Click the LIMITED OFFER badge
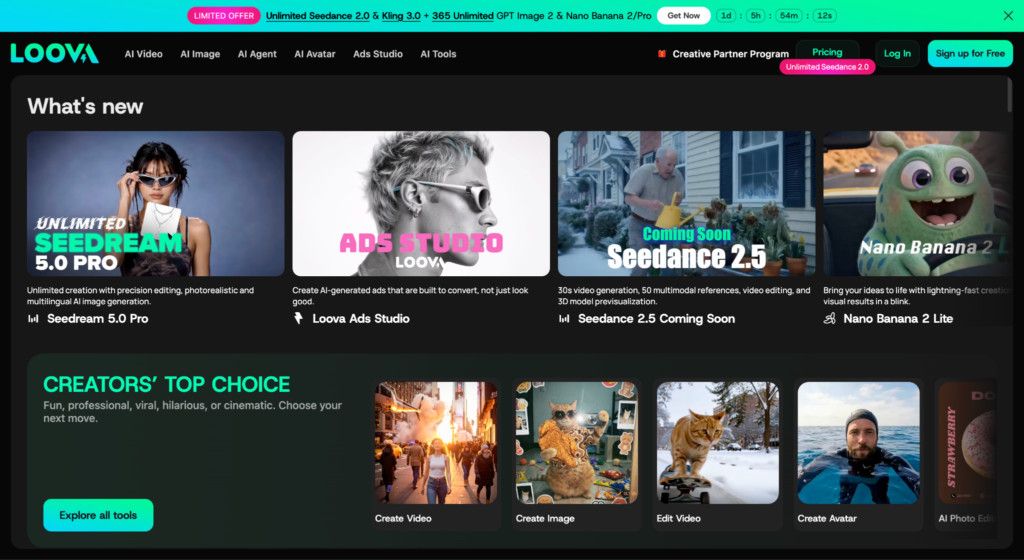This screenshot has height=560, width=1024. [223, 16]
